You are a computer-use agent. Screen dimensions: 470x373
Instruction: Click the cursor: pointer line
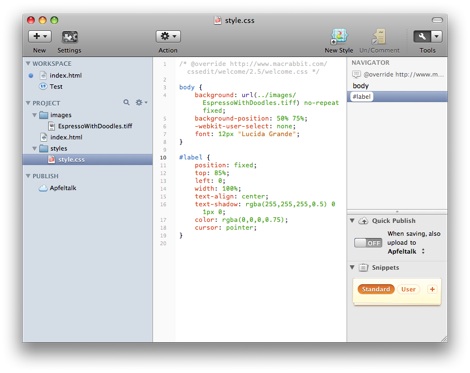pyautogui.click(x=226, y=227)
